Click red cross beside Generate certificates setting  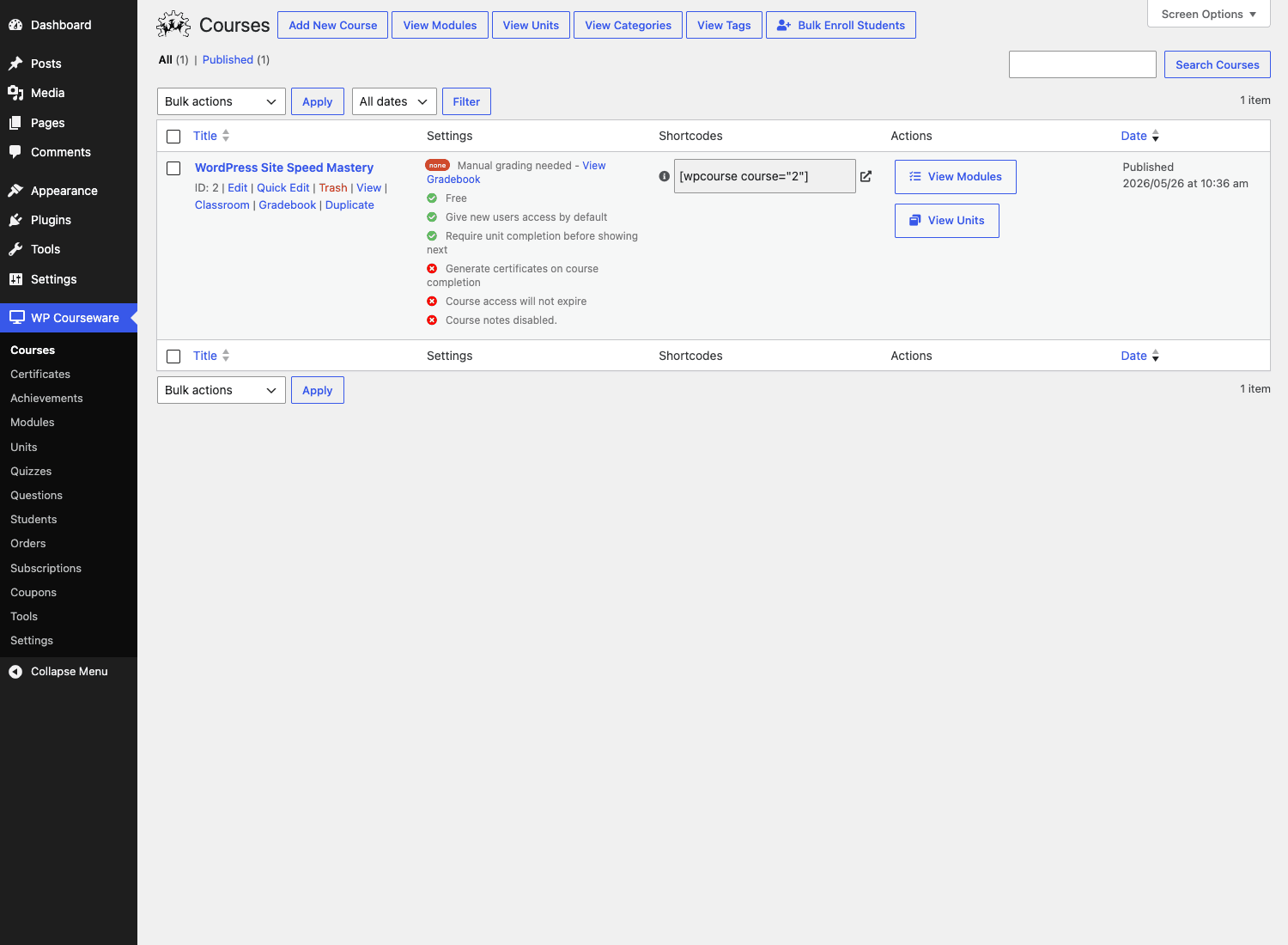point(432,269)
